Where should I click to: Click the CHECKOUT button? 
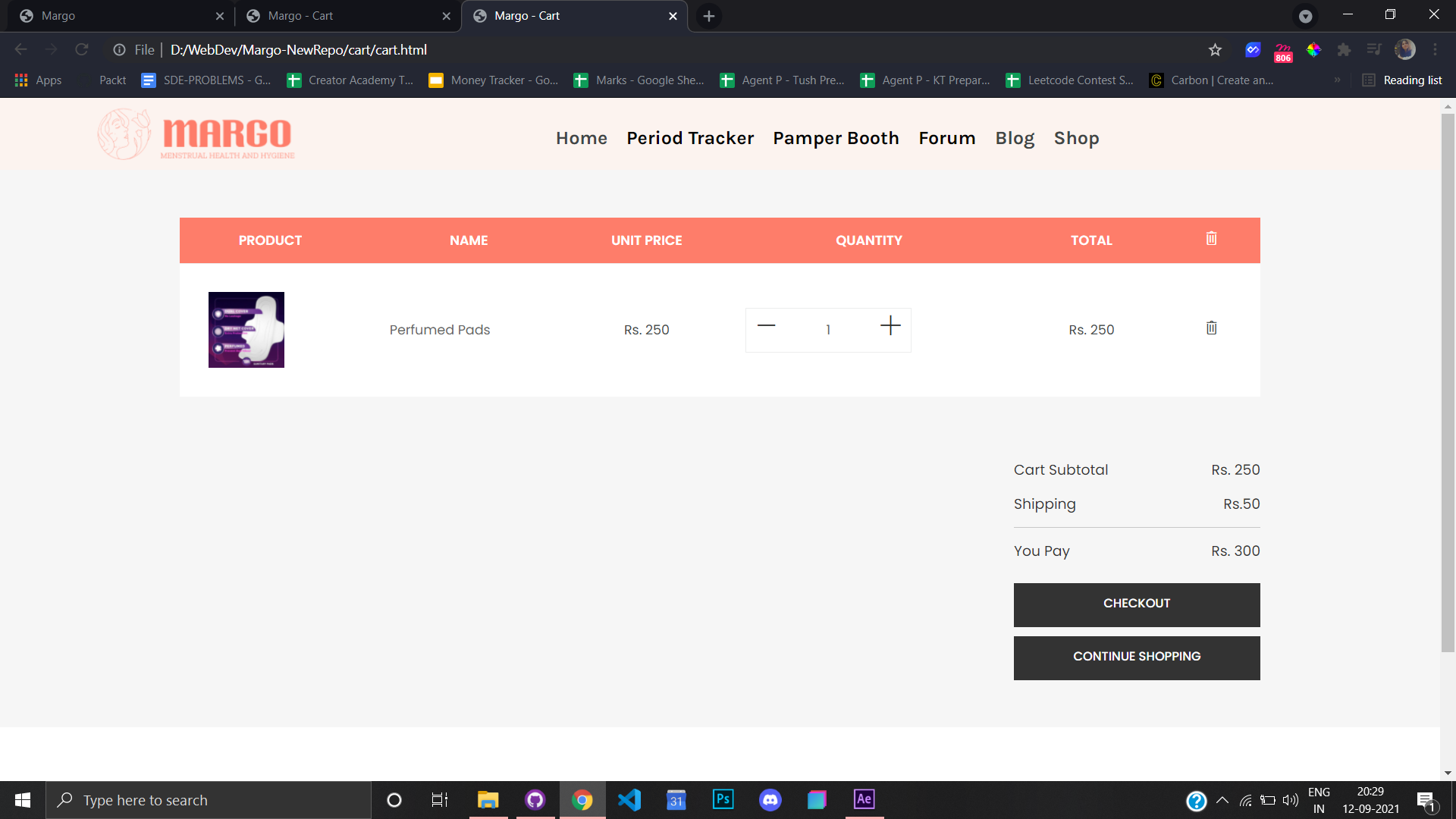click(1136, 604)
